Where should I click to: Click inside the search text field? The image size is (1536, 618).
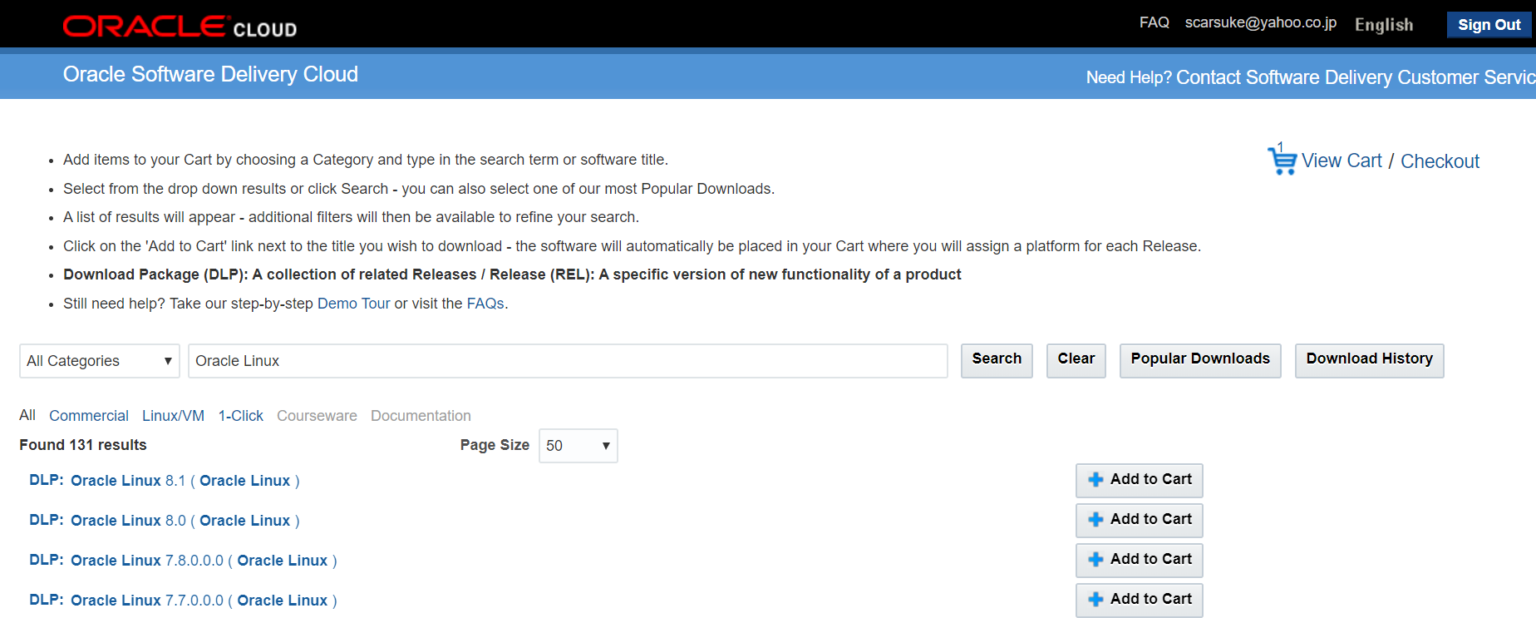click(567, 360)
